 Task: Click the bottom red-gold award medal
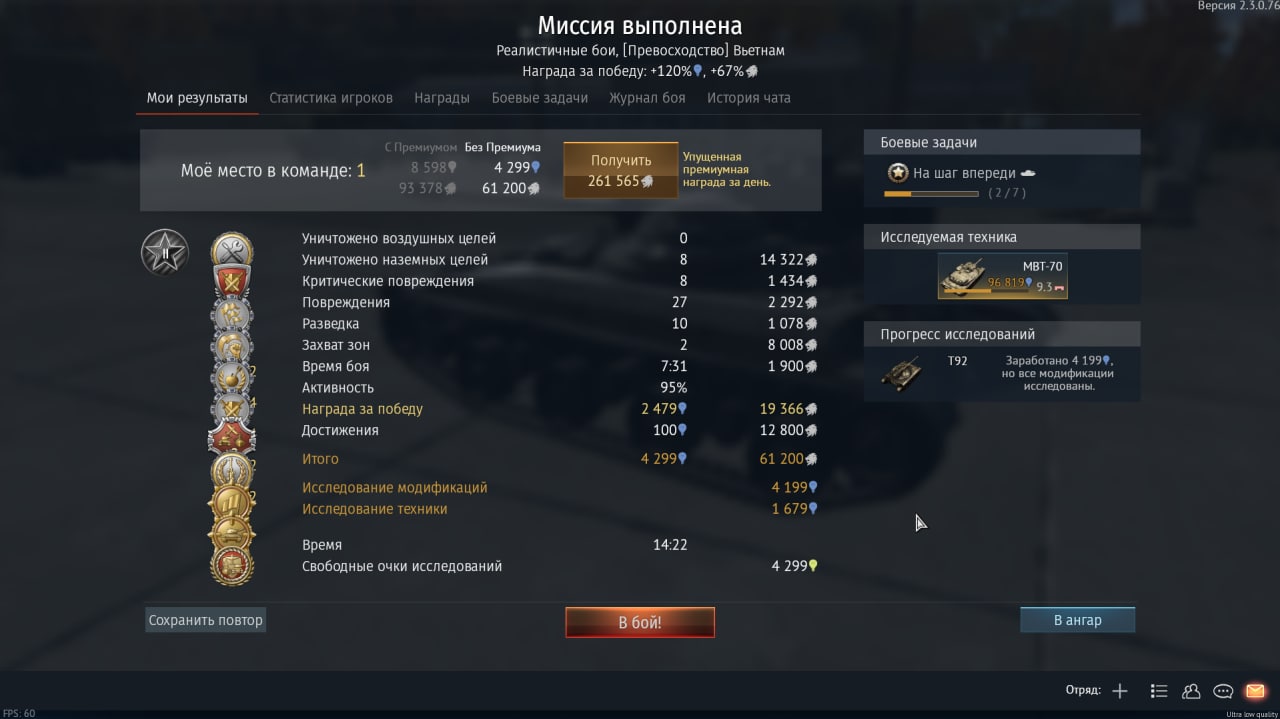tap(232, 566)
